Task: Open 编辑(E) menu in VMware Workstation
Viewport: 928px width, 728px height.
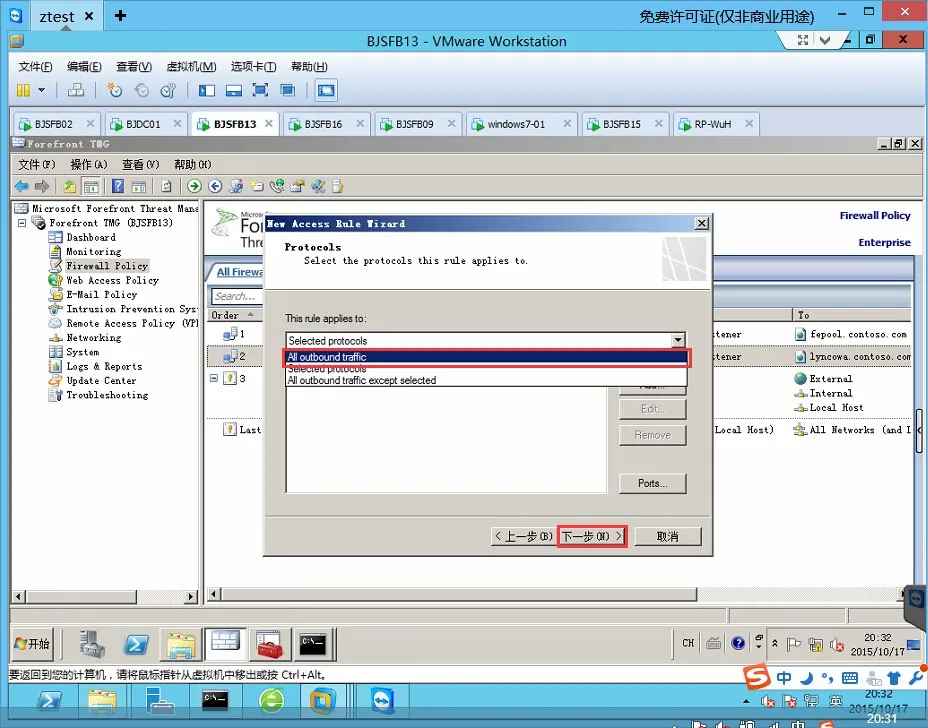Action: click(x=84, y=66)
